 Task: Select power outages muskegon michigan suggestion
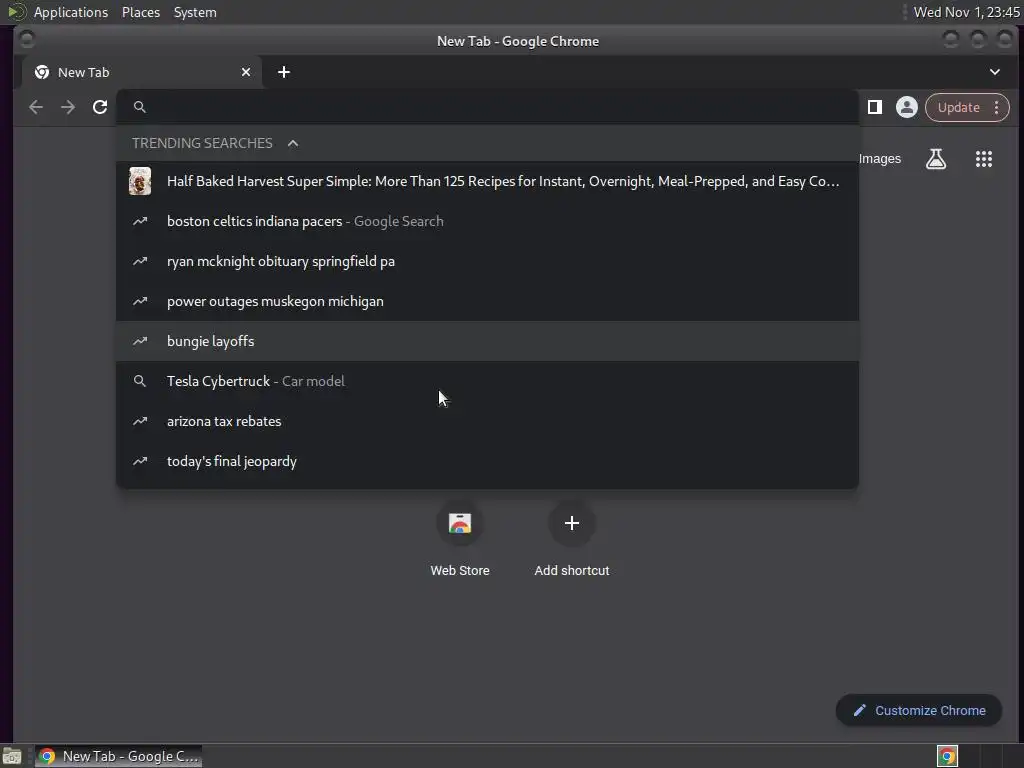tap(487, 301)
